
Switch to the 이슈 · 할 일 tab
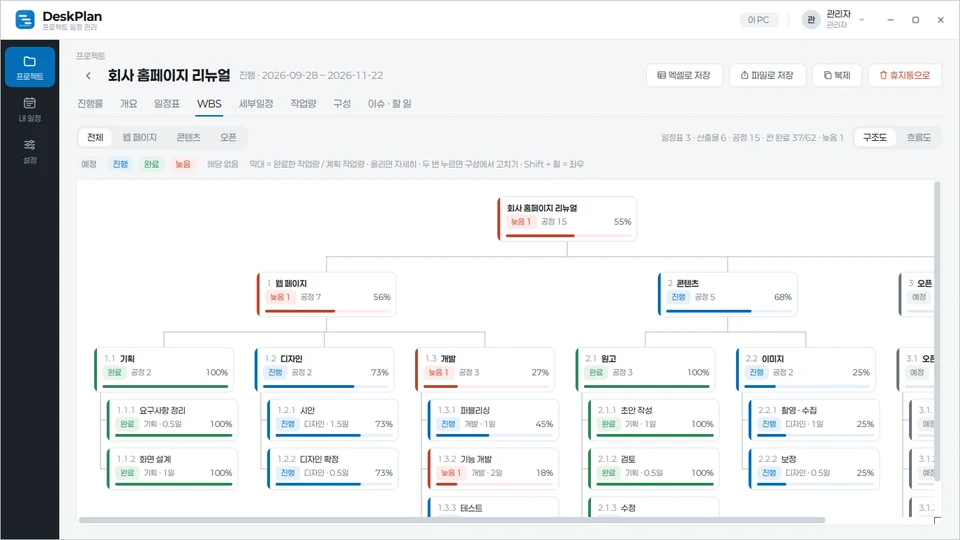pyautogui.click(x=389, y=103)
